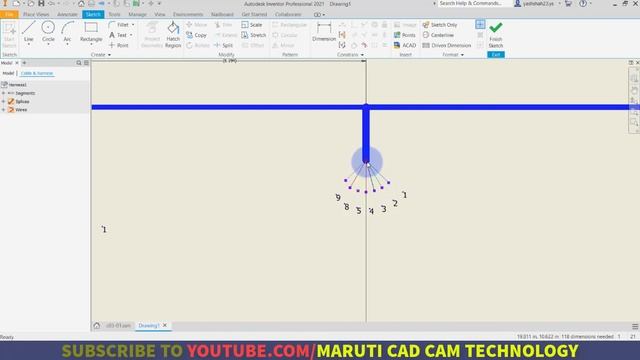Screen dimensions: 640x360
Task: Click the Home icon in quick access toolbar
Action: tap(81, 4)
